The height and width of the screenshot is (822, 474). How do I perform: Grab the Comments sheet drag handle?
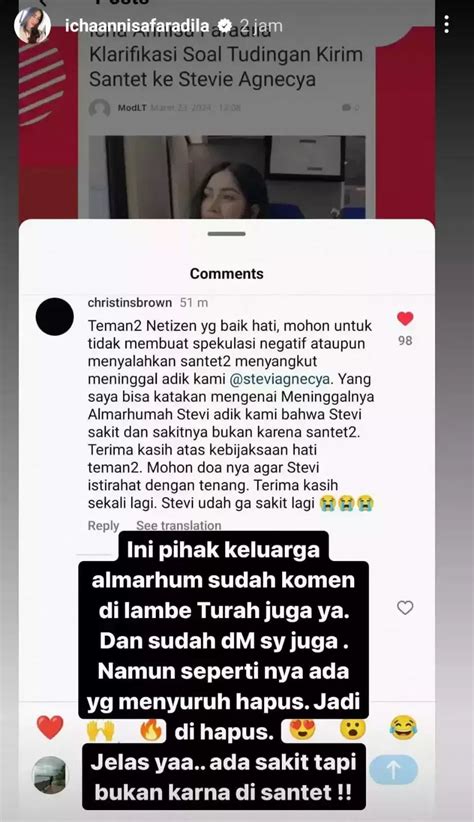(227, 234)
